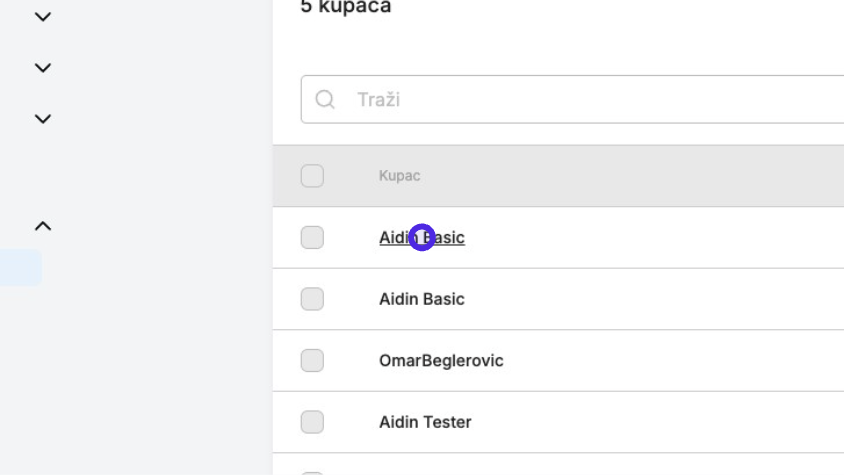Focus the Traži search field
Screen dimensions: 844x475
click(x=572, y=100)
